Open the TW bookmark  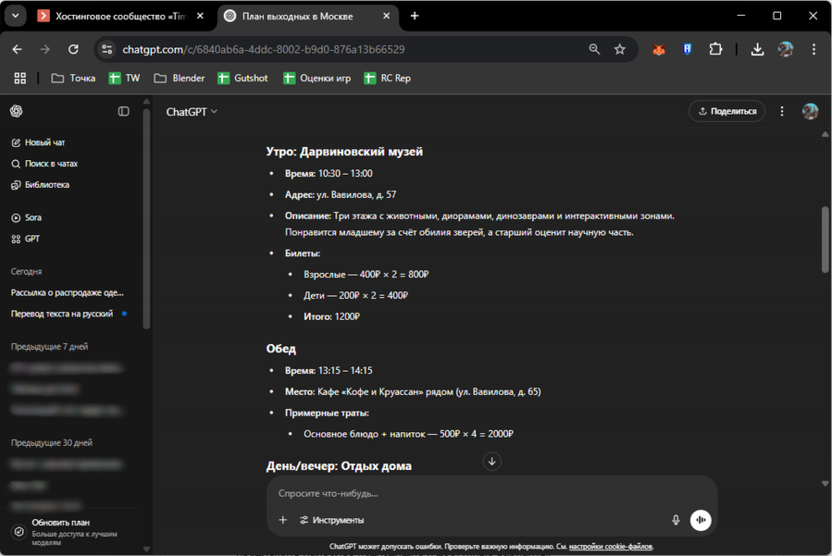(124, 78)
